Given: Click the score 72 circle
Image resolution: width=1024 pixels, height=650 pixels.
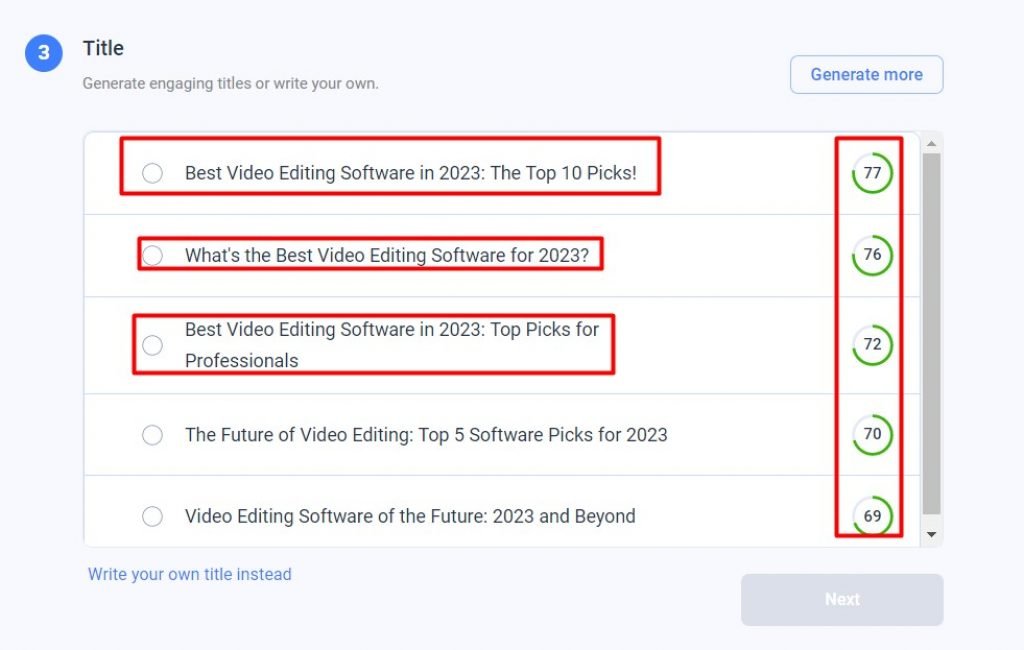Looking at the screenshot, I should (x=870, y=344).
